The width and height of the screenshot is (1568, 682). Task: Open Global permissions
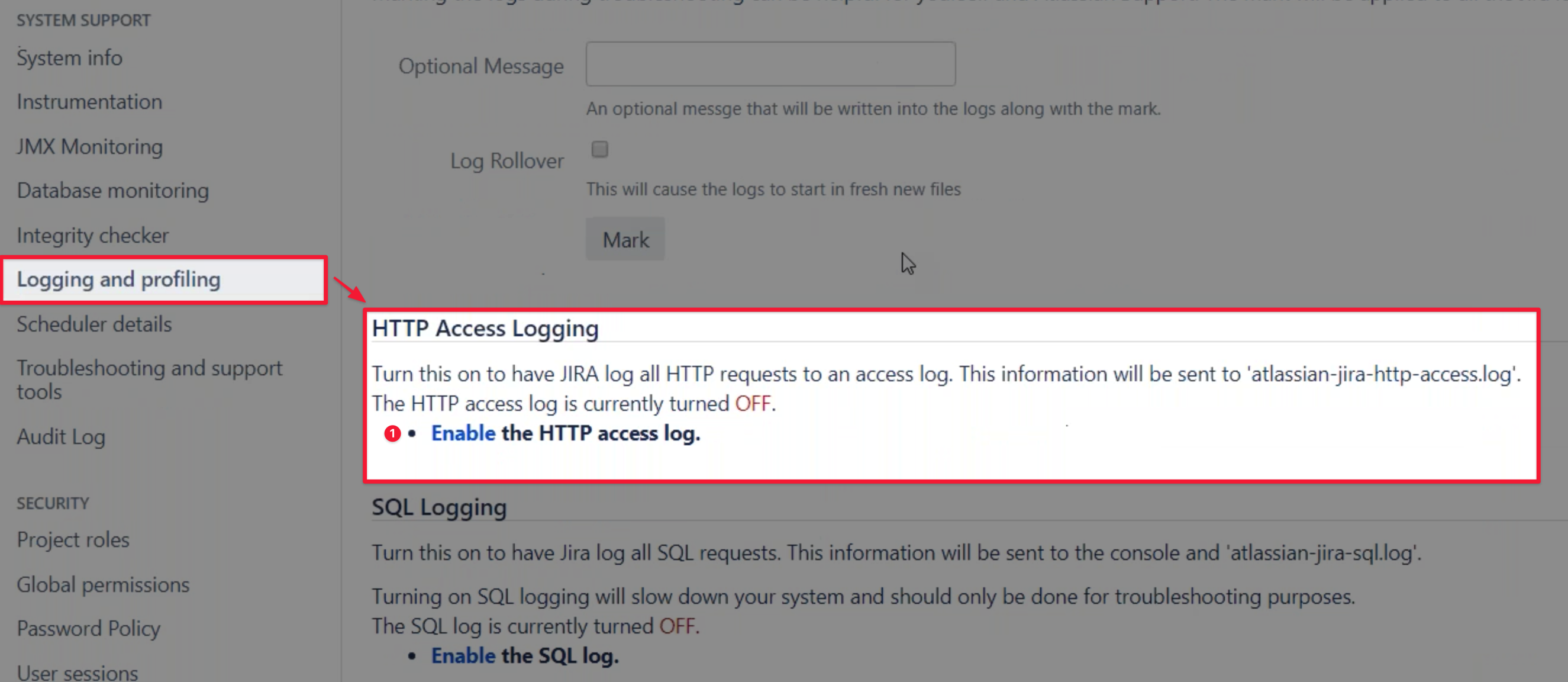[x=103, y=584]
